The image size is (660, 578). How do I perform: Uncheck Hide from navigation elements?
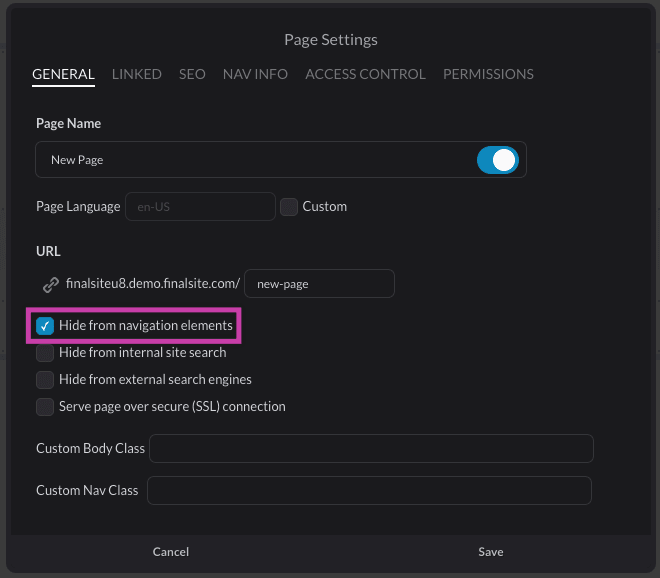pos(45,326)
